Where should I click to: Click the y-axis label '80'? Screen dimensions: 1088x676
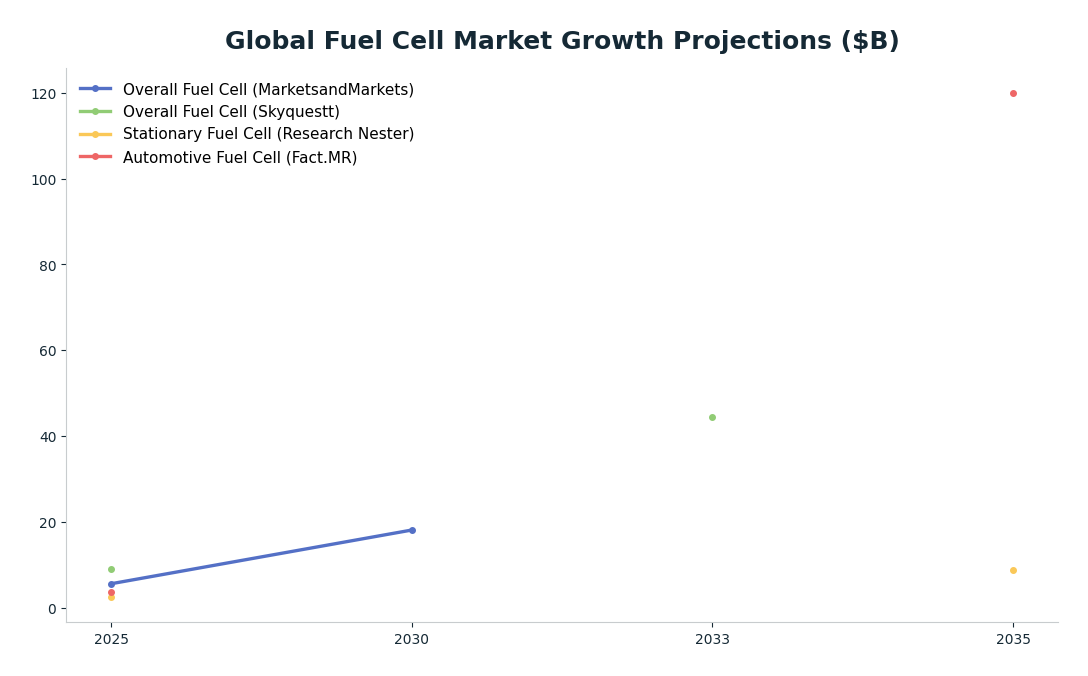48,266
